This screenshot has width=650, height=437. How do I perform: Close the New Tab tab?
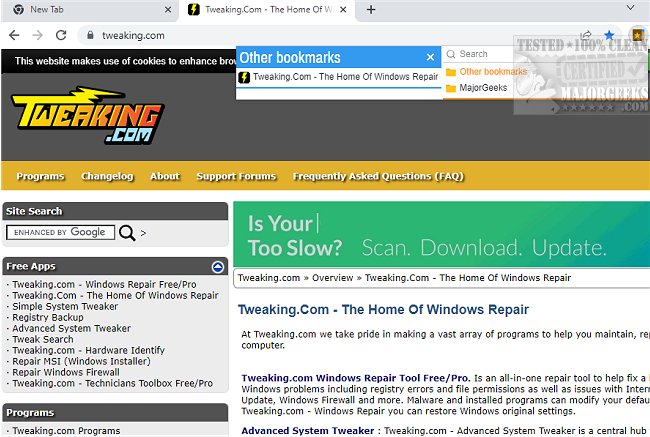click(x=168, y=10)
